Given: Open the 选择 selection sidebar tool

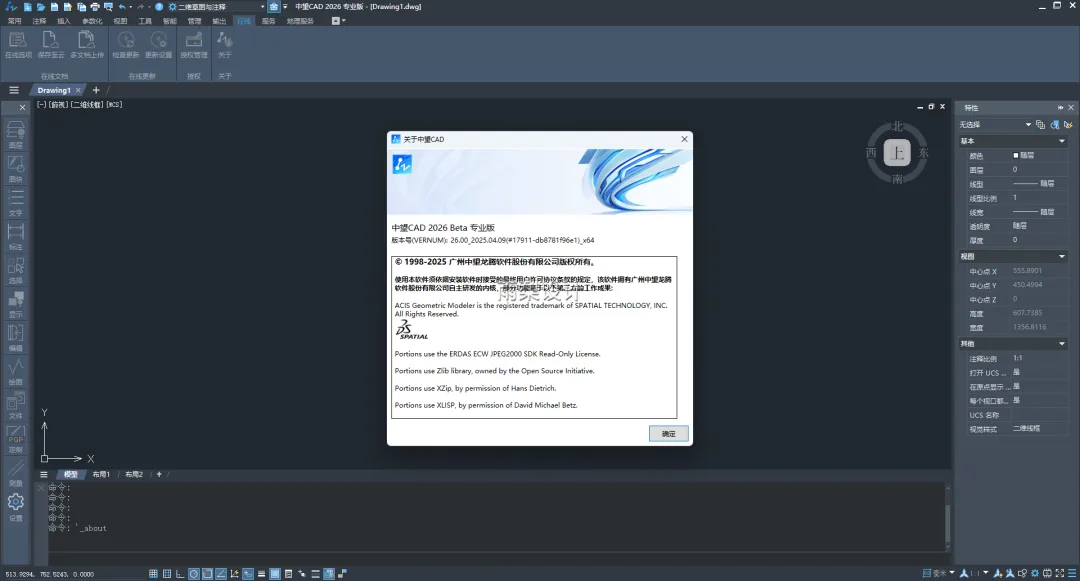Looking at the screenshot, I should [x=15, y=270].
